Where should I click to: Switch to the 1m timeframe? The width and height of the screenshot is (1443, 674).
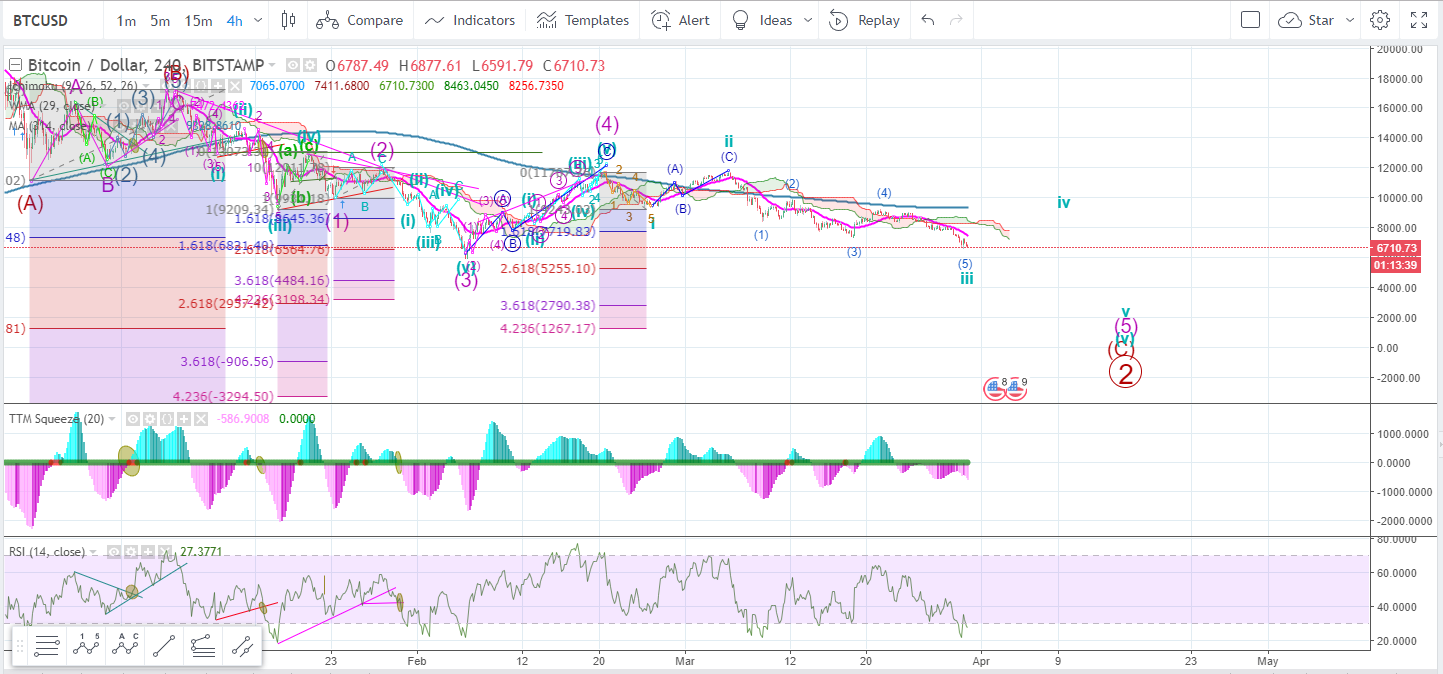click(127, 20)
